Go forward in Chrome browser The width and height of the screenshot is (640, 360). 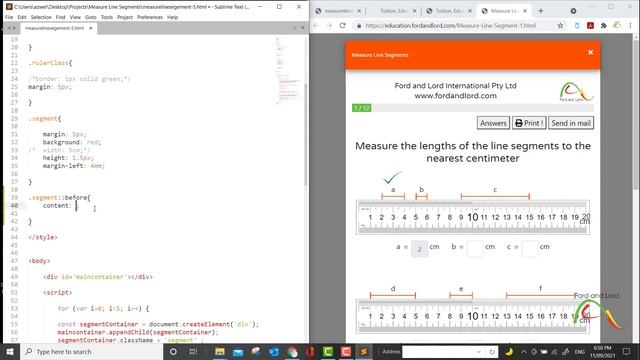tap(329, 25)
